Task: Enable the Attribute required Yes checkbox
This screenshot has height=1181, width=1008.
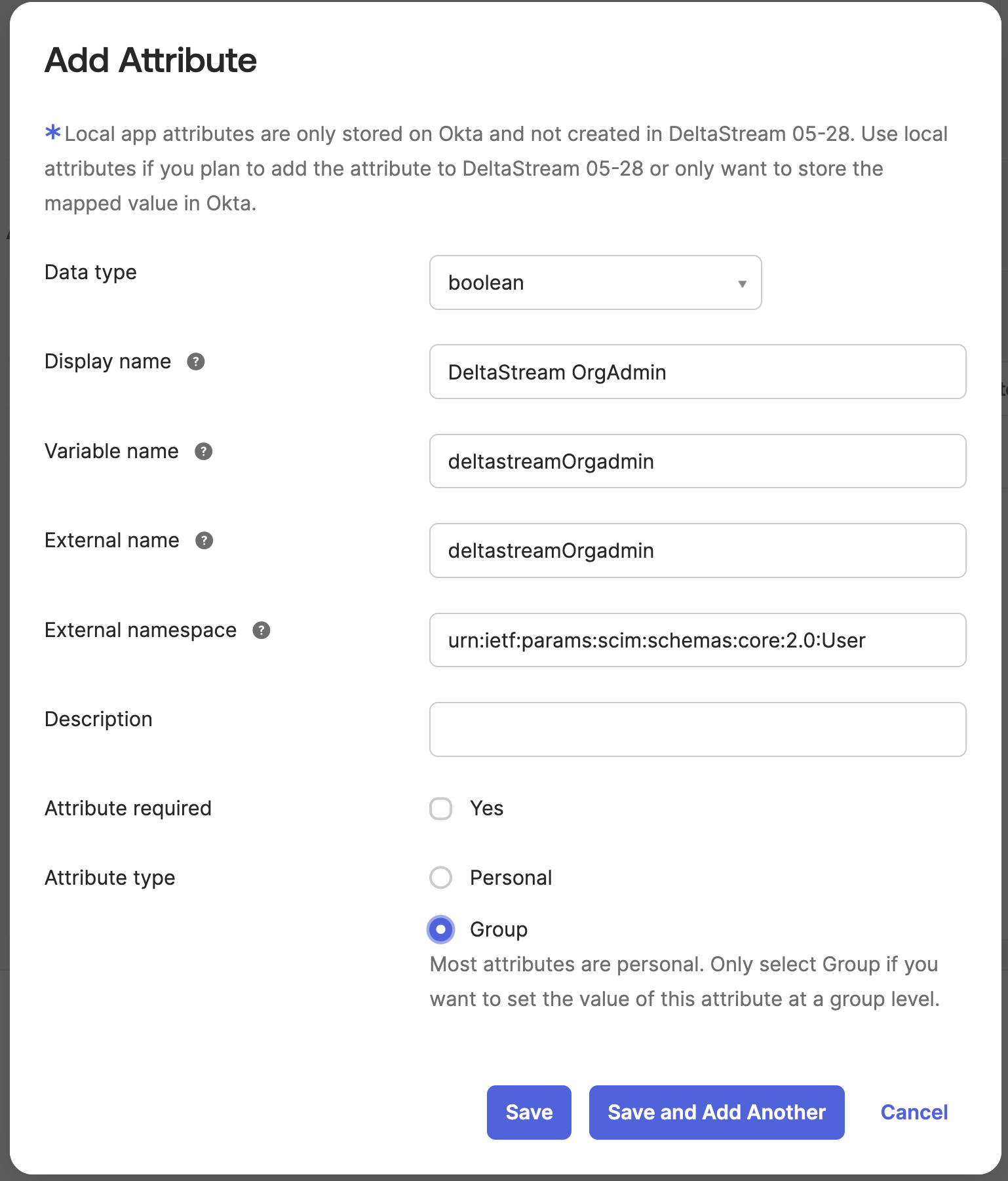Action: (441, 809)
